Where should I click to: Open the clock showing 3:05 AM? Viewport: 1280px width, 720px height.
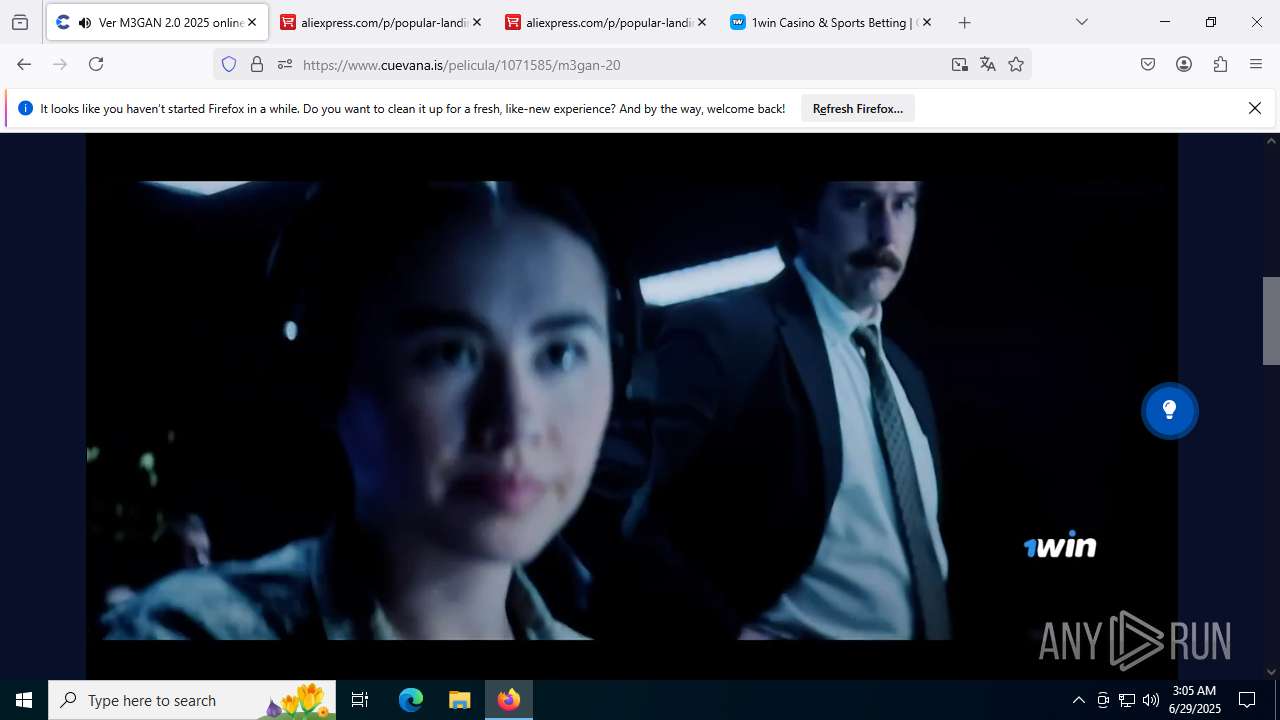[x=1196, y=700]
